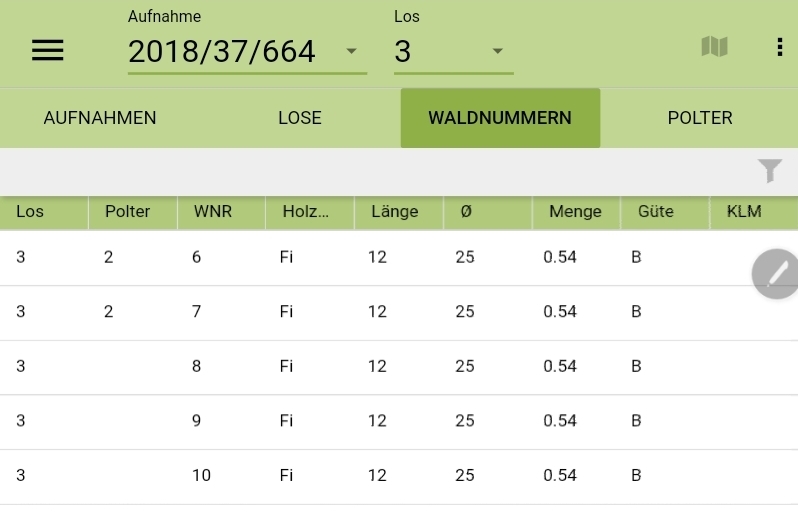The width and height of the screenshot is (798, 525).
Task: Open the hamburger navigation menu
Action: pos(48,51)
